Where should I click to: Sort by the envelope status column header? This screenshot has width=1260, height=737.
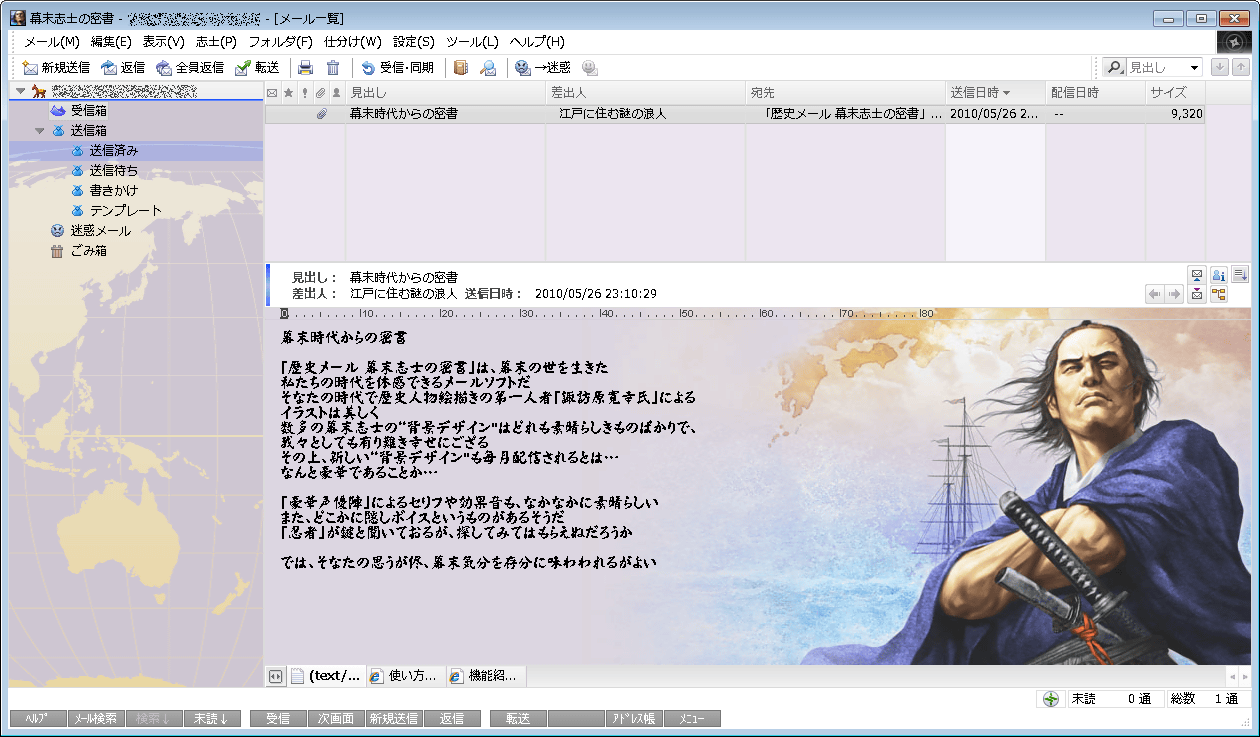click(x=272, y=93)
